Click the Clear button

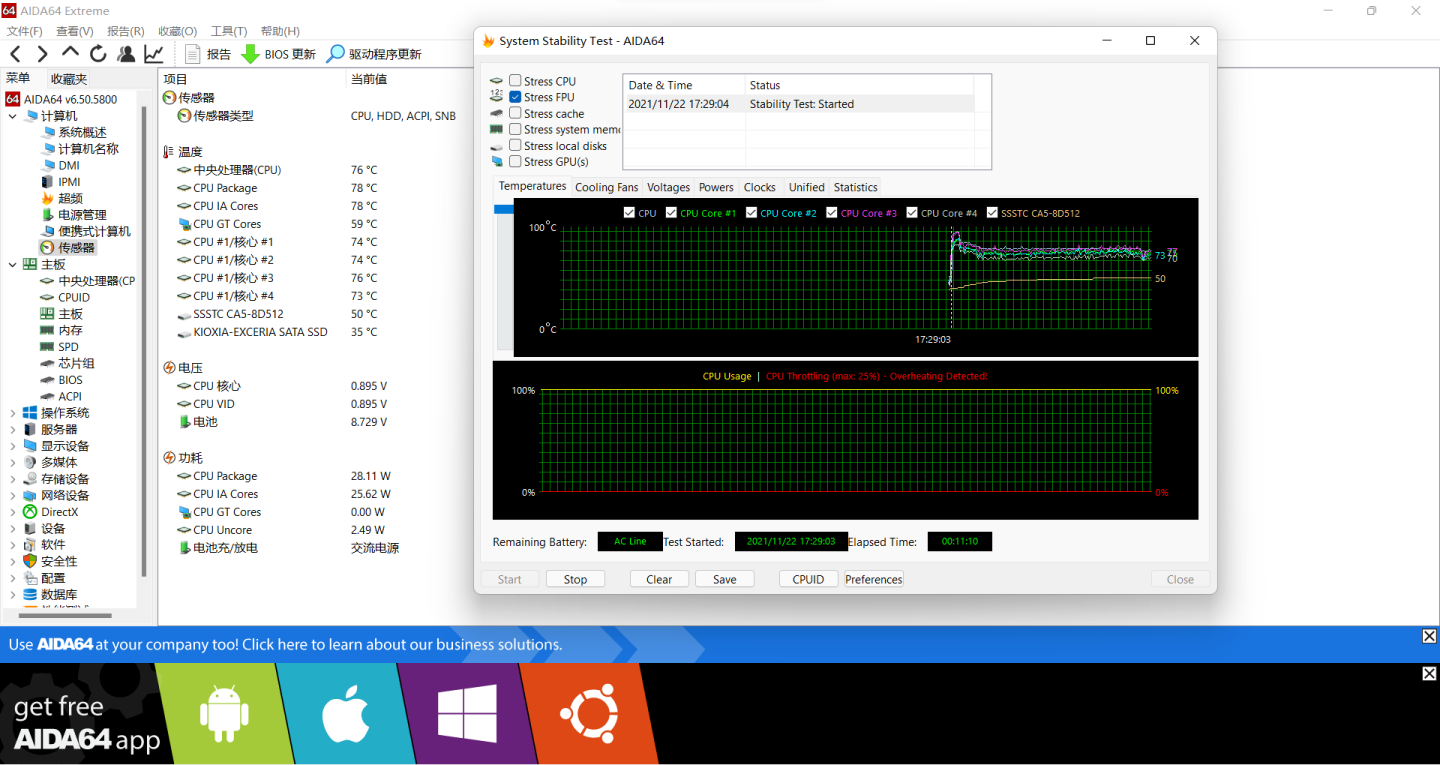point(659,579)
